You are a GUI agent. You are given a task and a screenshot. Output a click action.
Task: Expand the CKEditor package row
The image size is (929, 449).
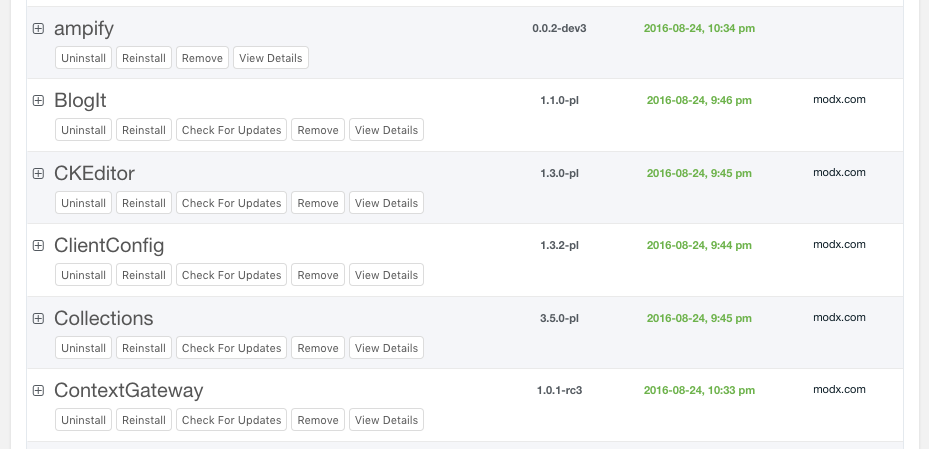click(x=38, y=174)
